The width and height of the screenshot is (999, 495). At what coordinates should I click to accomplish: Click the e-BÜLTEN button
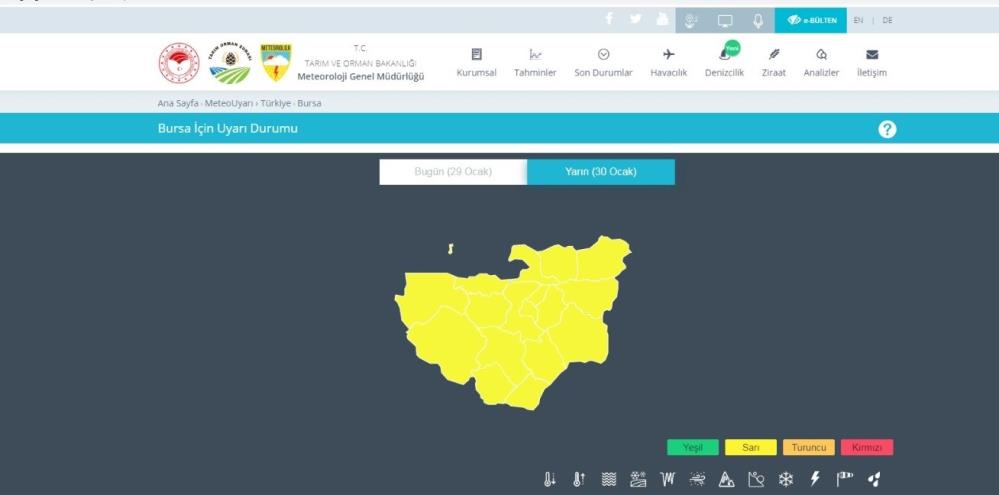tap(811, 20)
